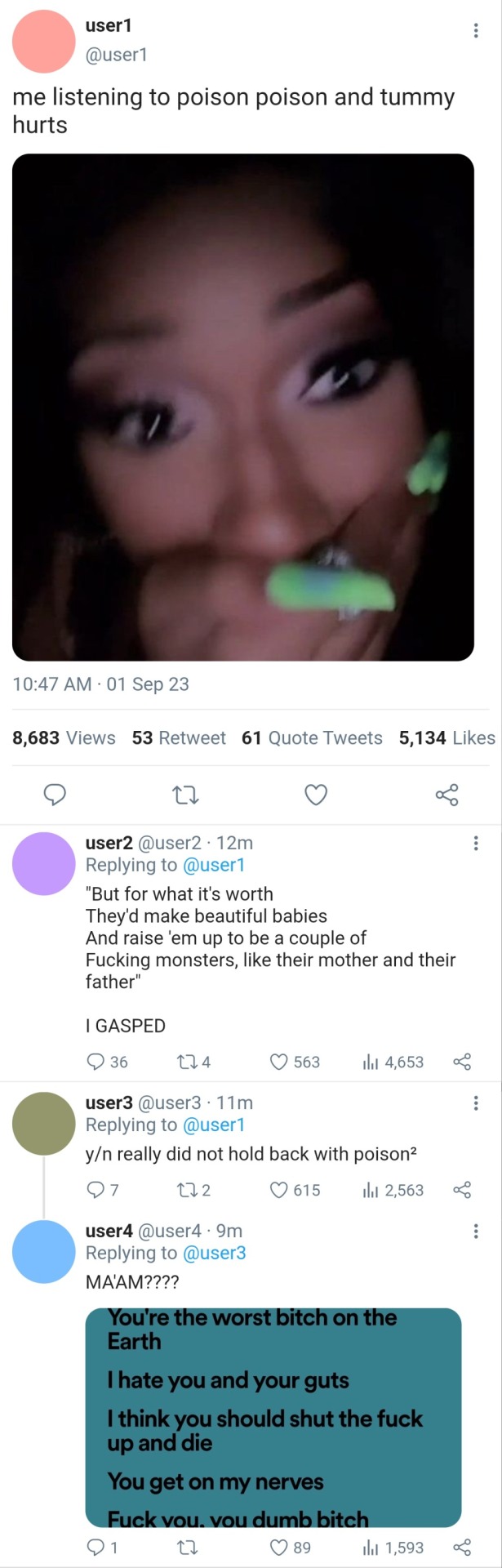This screenshot has height=1568, width=502.
Task: Open the lyrics image in user4's reply
Action: pos(273,1417)
